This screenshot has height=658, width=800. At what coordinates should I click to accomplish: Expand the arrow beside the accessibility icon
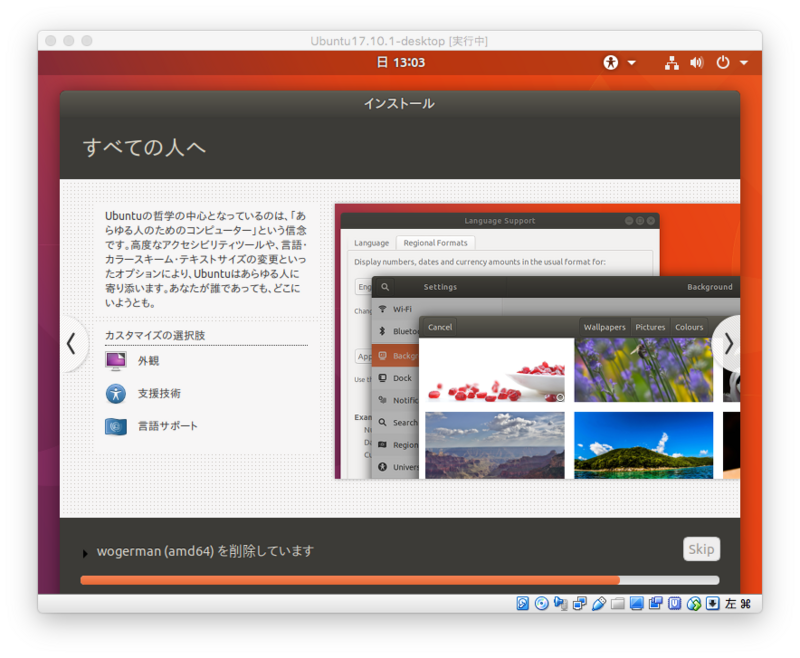(x=632, y=63)
